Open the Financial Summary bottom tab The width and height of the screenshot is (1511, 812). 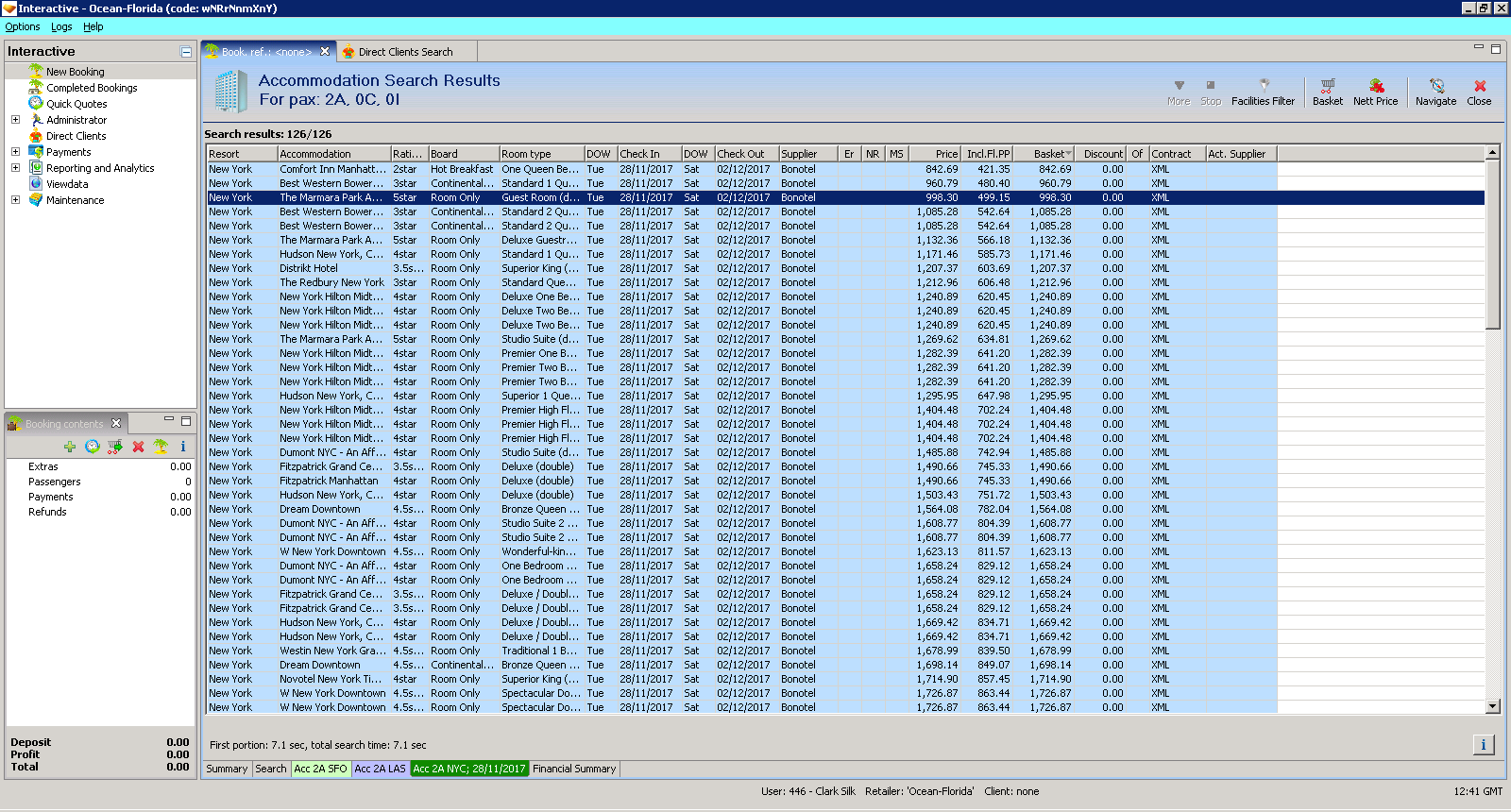573,769
